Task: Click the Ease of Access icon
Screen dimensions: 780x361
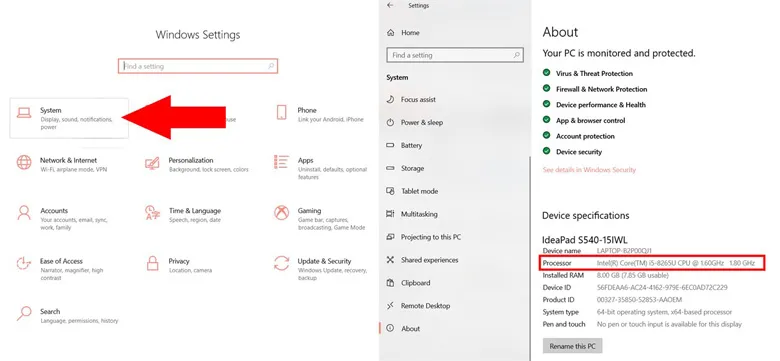Action: click(x=23, y=263)
